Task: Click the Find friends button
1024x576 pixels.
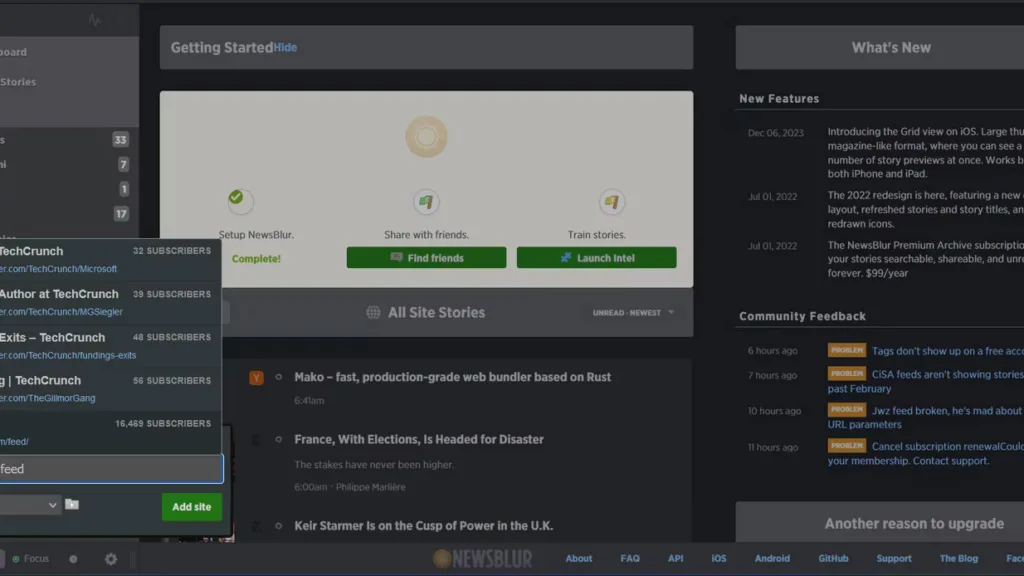Action: click(x=426, y=258)
